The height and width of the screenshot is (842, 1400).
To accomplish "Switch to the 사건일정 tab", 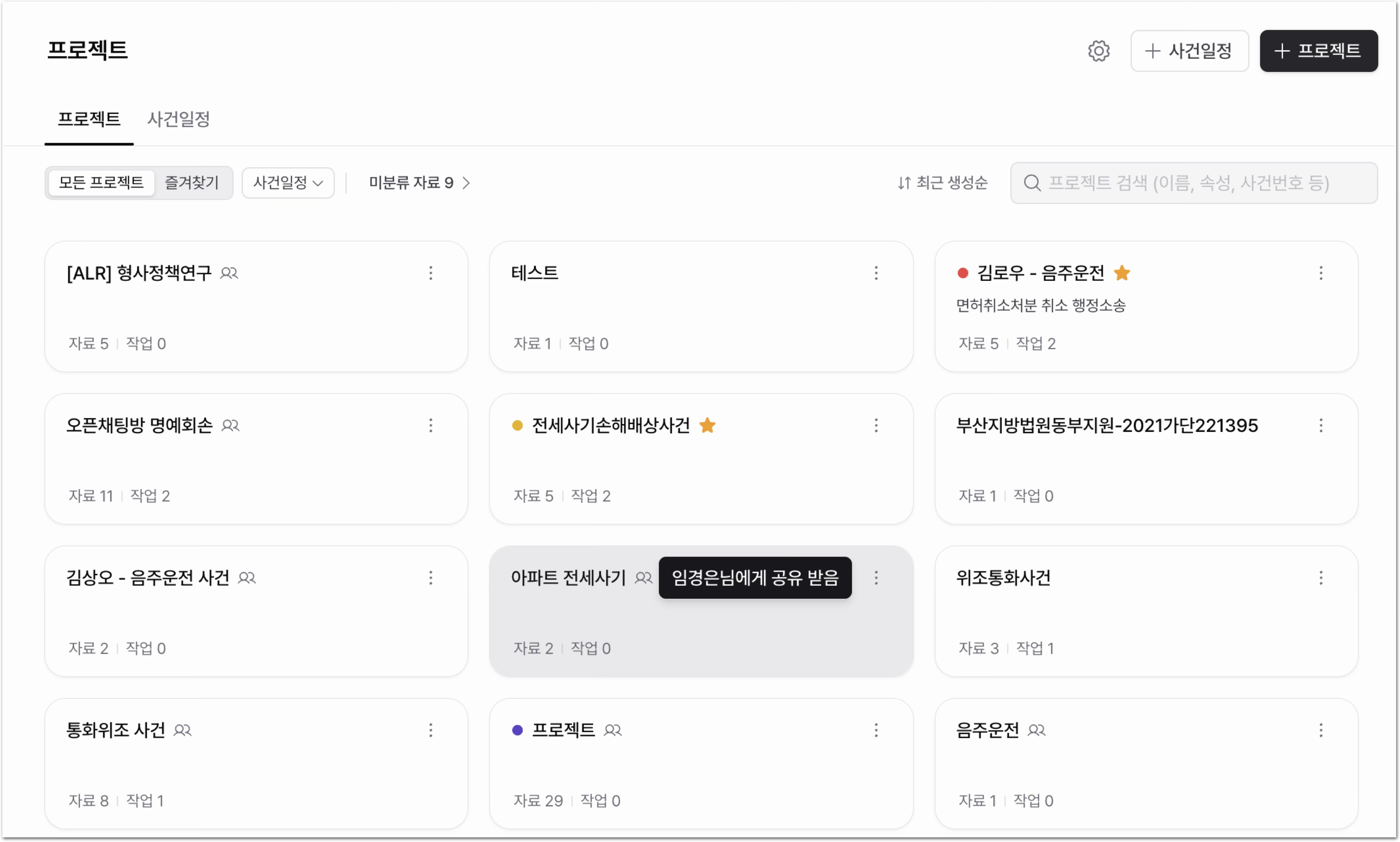I will click(x=178, y=119).
